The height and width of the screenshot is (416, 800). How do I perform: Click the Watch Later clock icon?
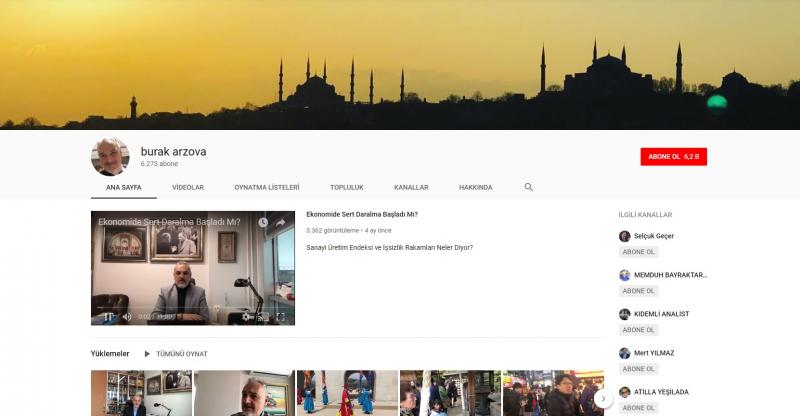click(x=263, y=222)
